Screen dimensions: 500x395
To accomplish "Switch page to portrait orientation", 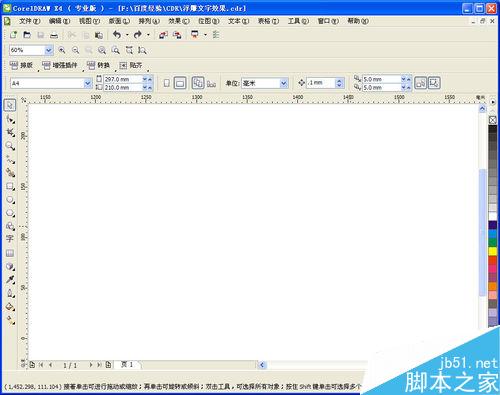I will coord(167,83).
